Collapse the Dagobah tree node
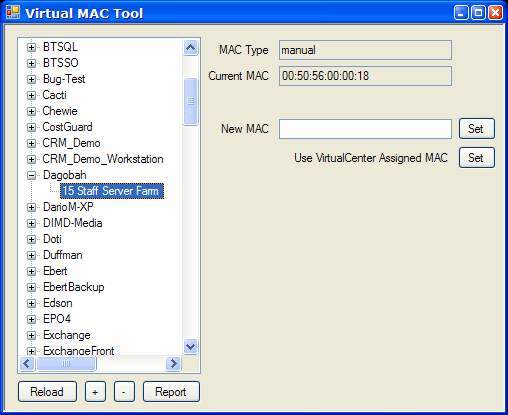The height and width of the screenshot is (415, 508). [x=31, y=175]
